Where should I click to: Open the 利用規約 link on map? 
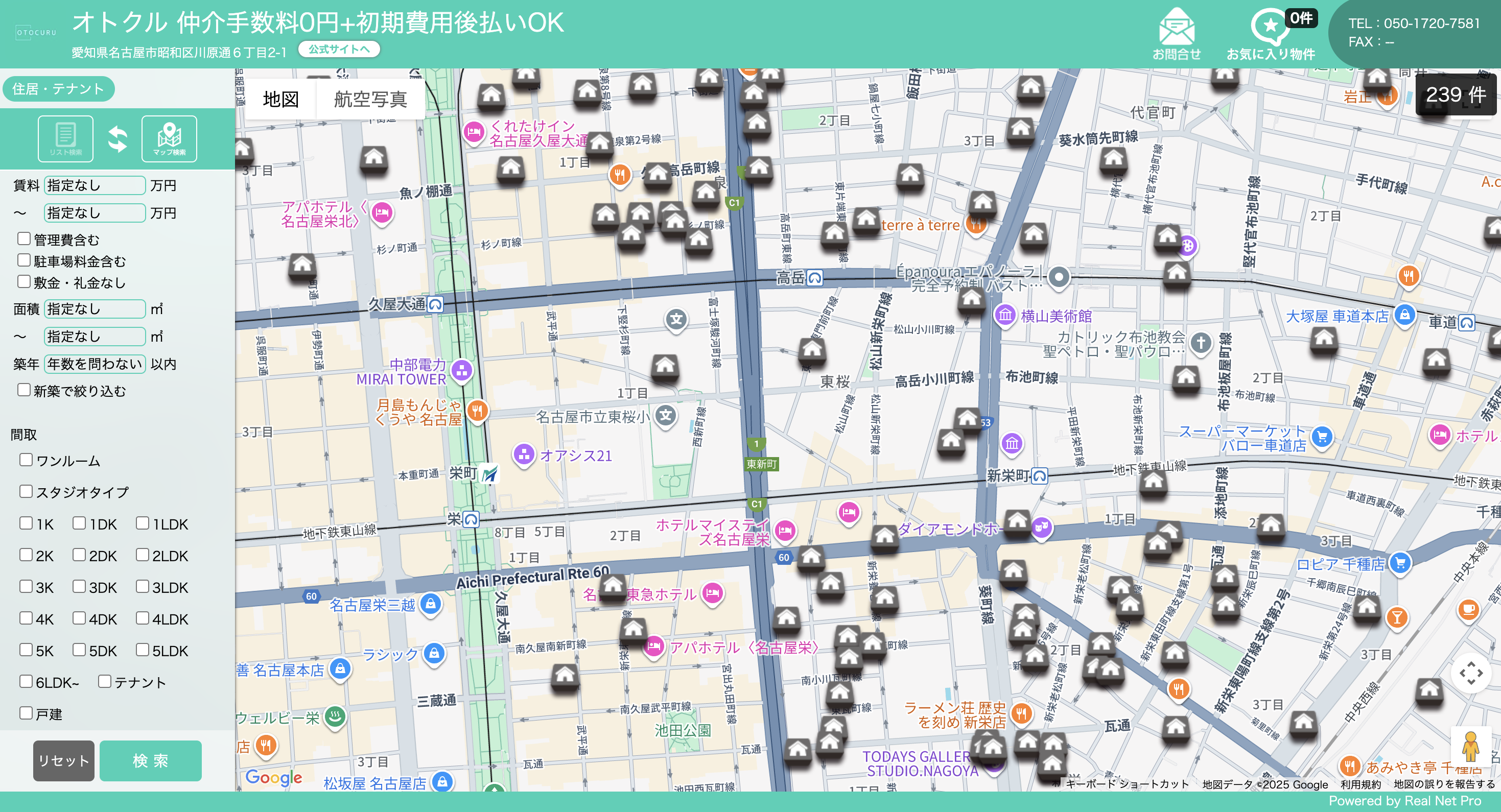click(x=1361, y=784)
